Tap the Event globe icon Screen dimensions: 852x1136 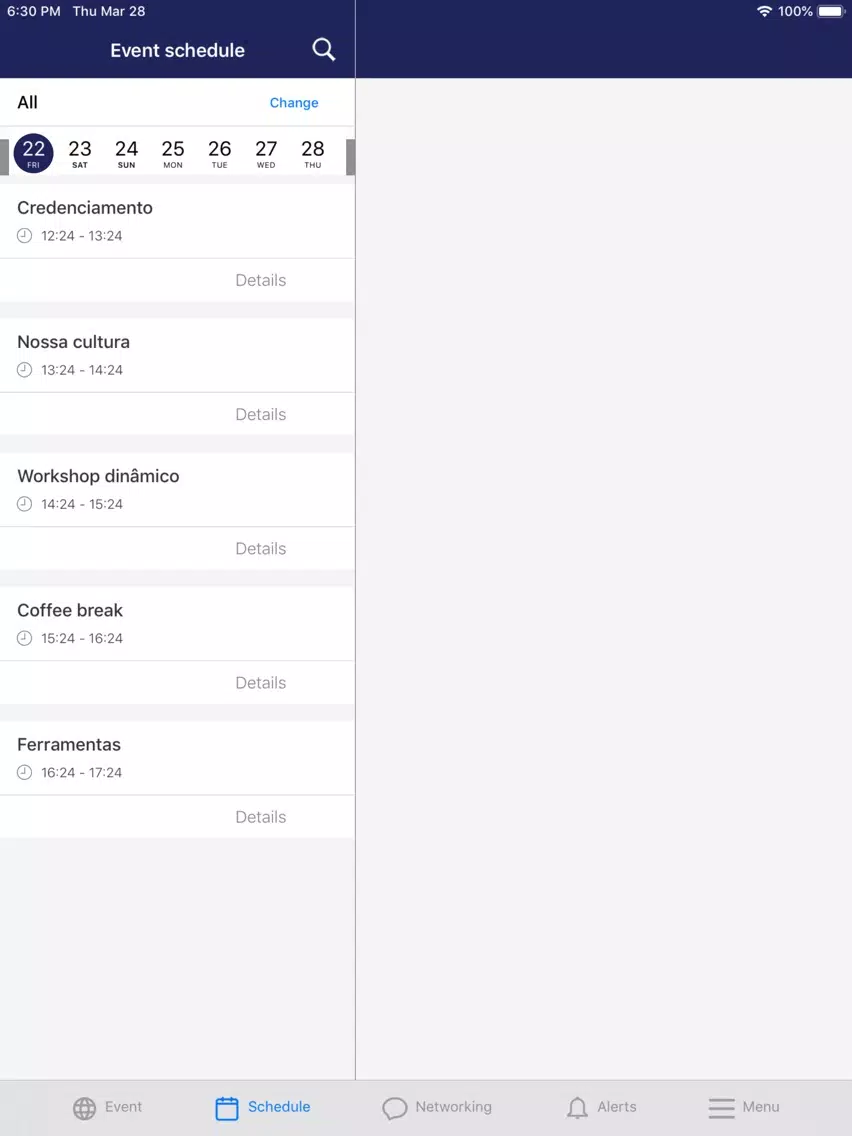point(84,1108)
